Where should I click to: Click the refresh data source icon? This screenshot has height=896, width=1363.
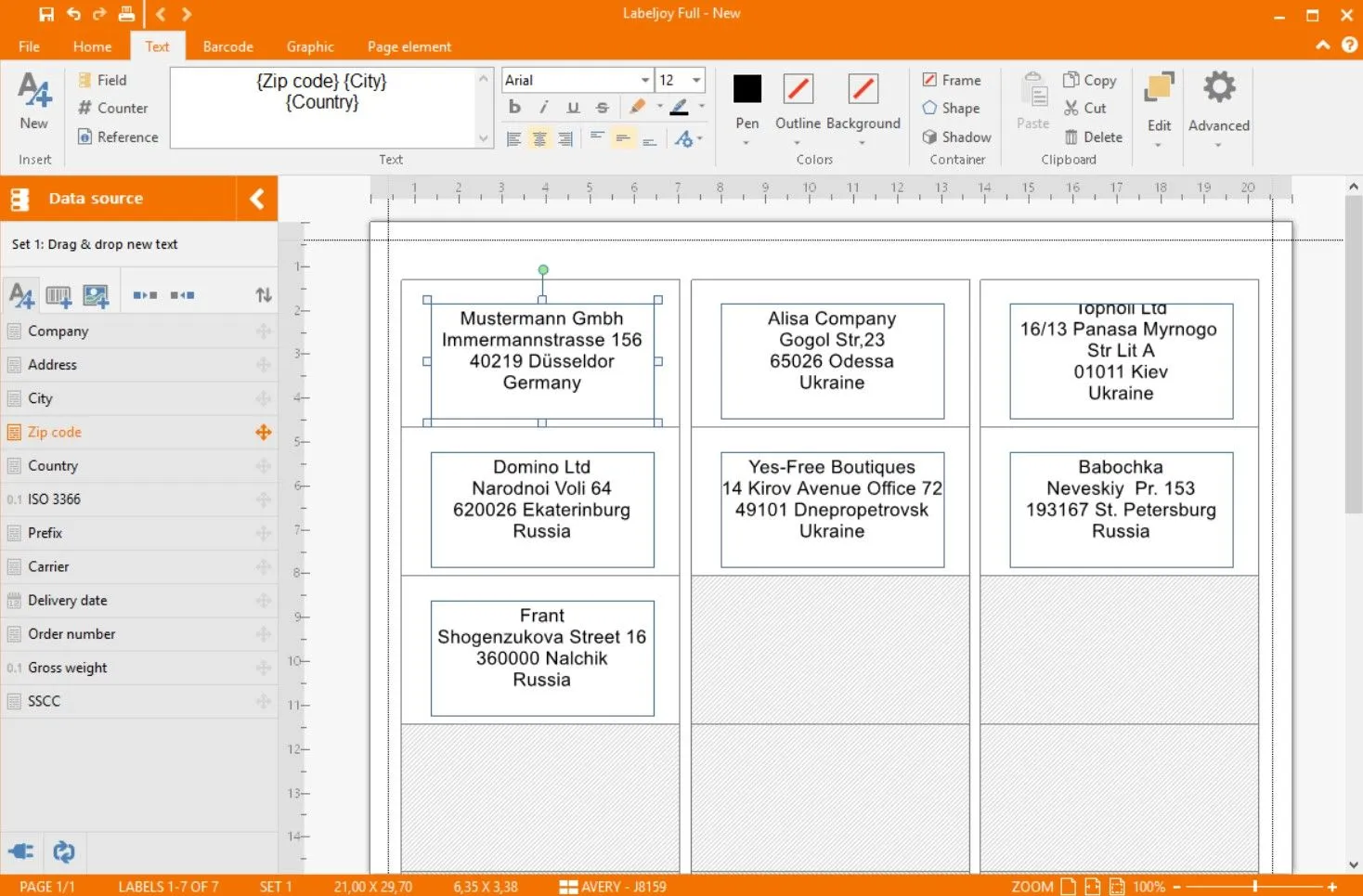(x=63, y=851)
